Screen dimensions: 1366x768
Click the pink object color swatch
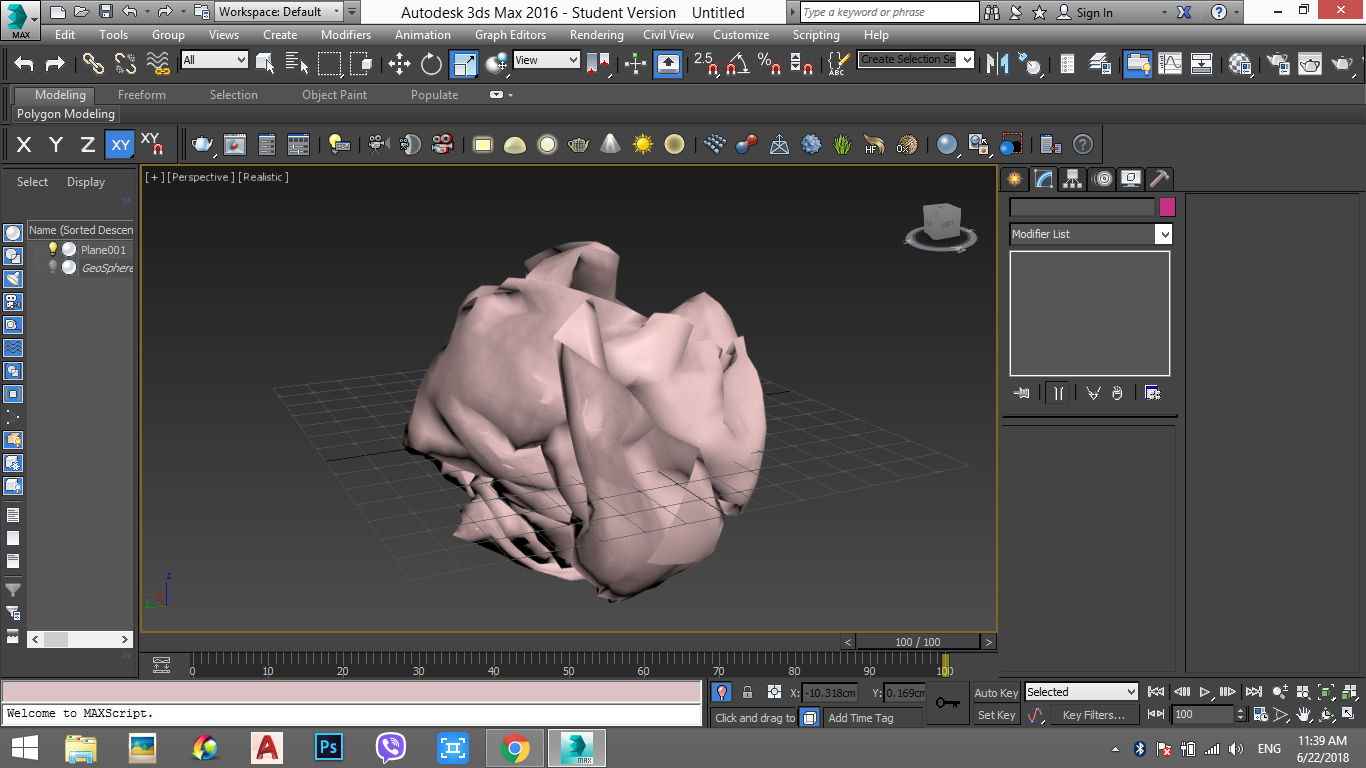pos(1167,207)
